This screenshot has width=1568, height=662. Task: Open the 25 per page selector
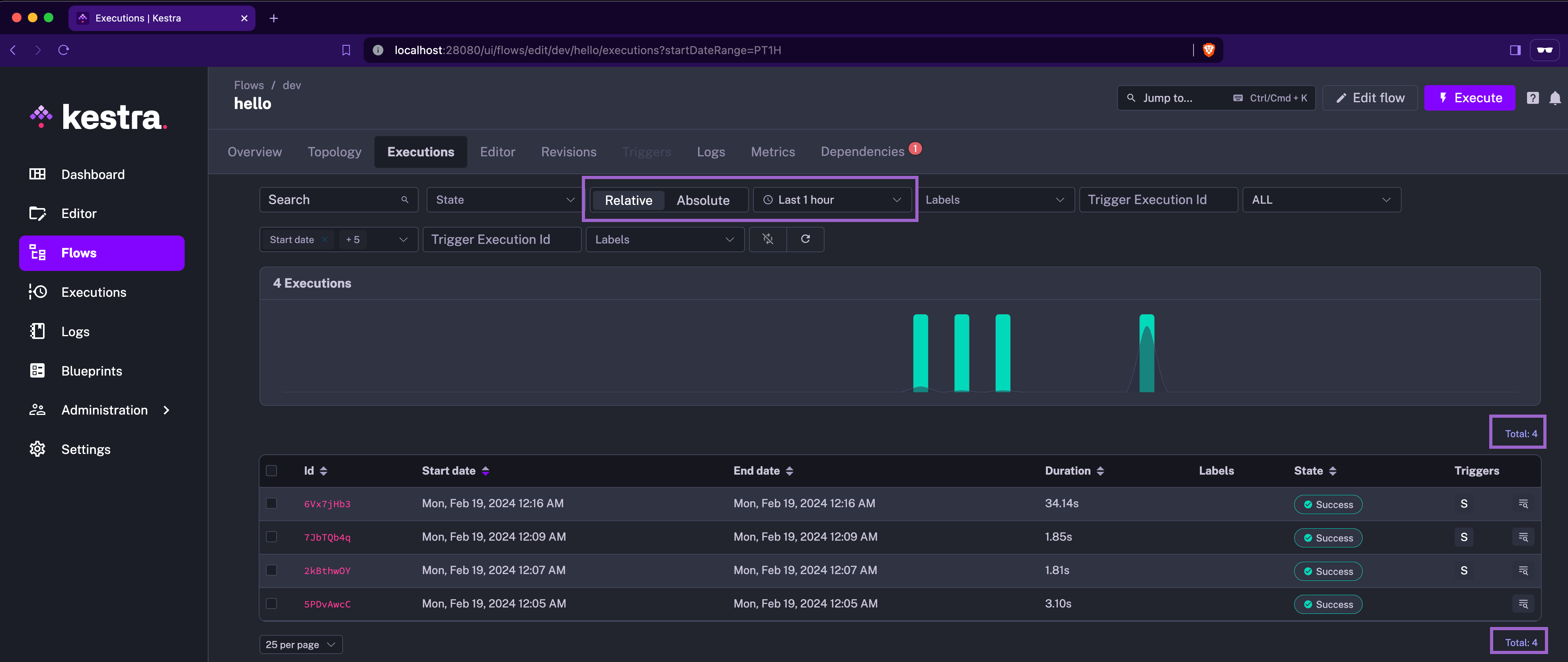coord(301,644)
